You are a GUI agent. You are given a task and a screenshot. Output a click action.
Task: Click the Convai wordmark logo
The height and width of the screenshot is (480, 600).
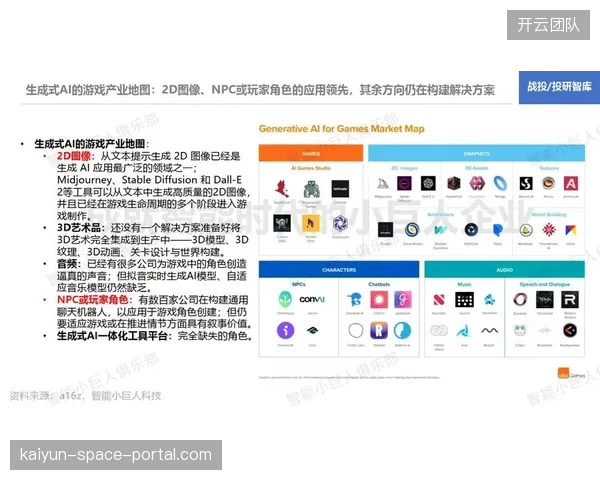click(312, 299)
